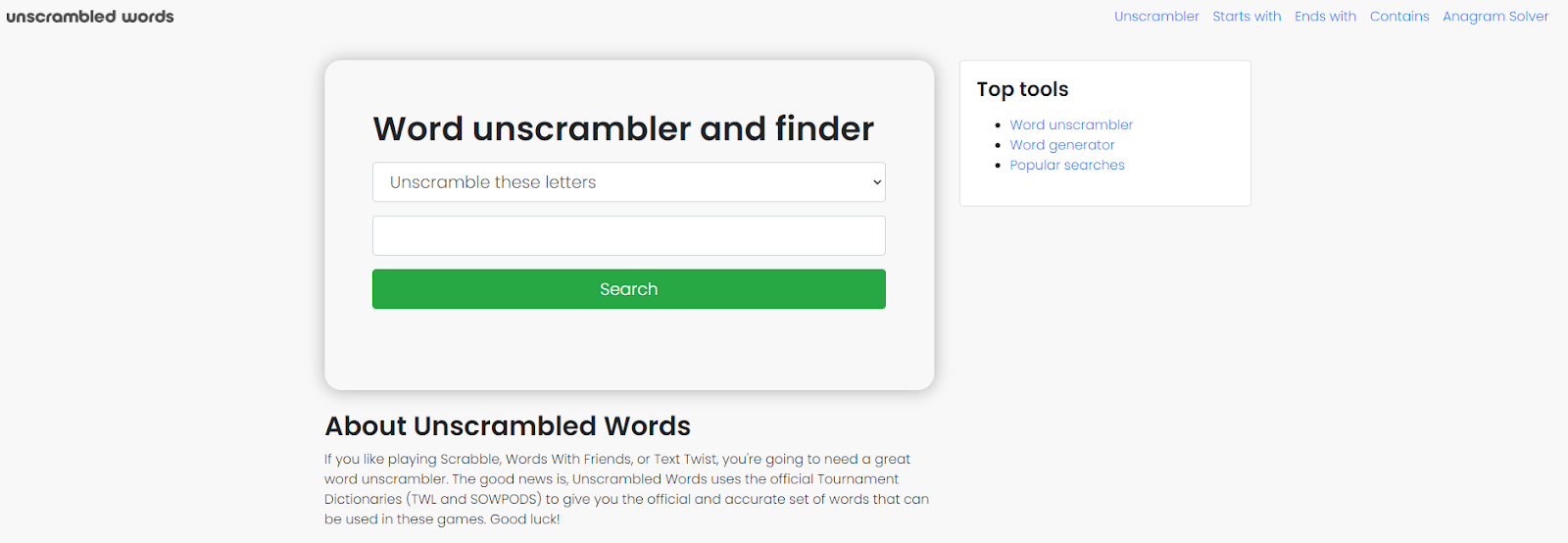Select Contains in the top navigation

pyautogui.click(x=1399, y=17)
